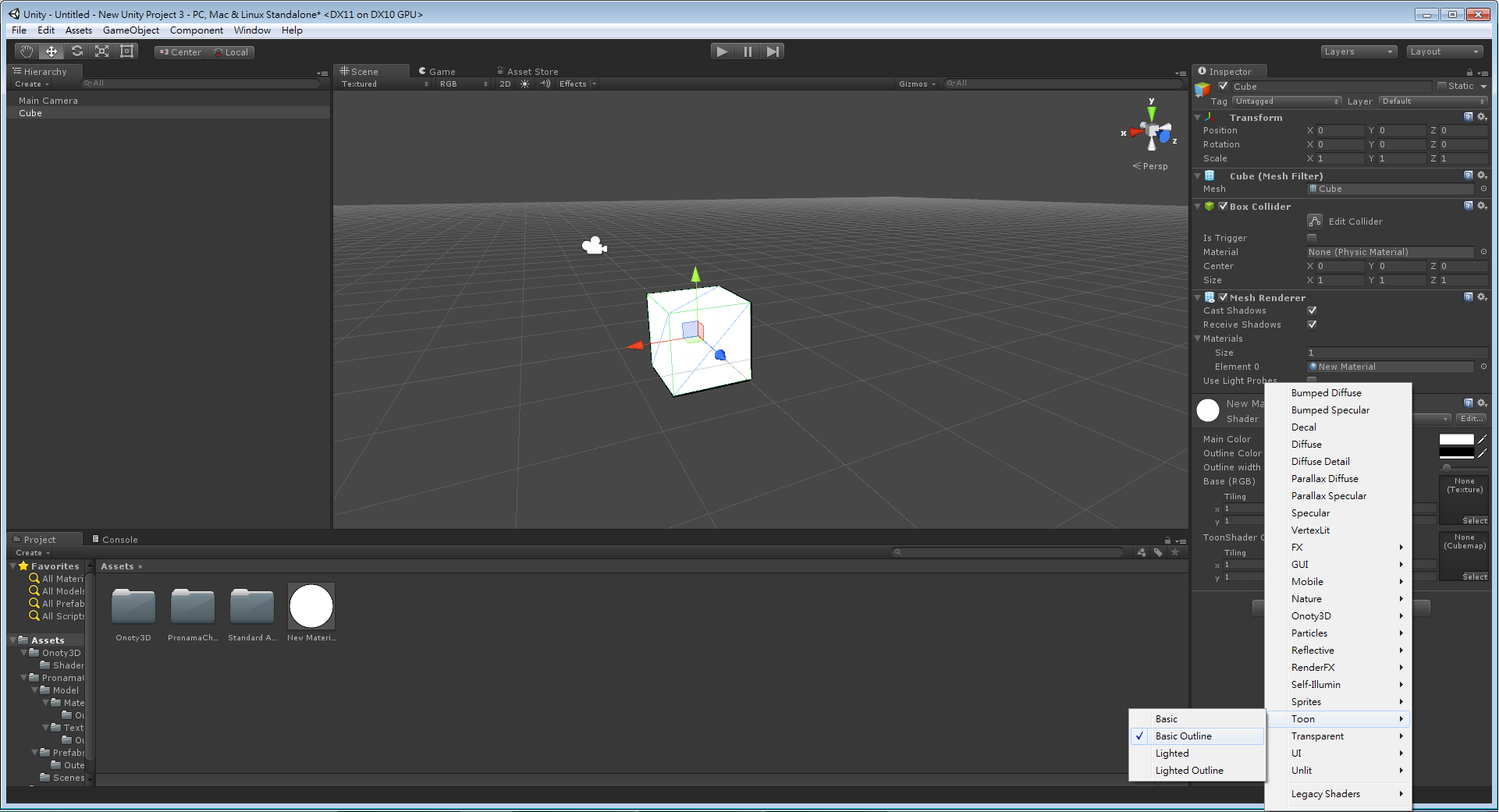Image resolution: width=1499 pixels, height=812 pixels.
Task: Open the Component menu
Action: (197, 30)
